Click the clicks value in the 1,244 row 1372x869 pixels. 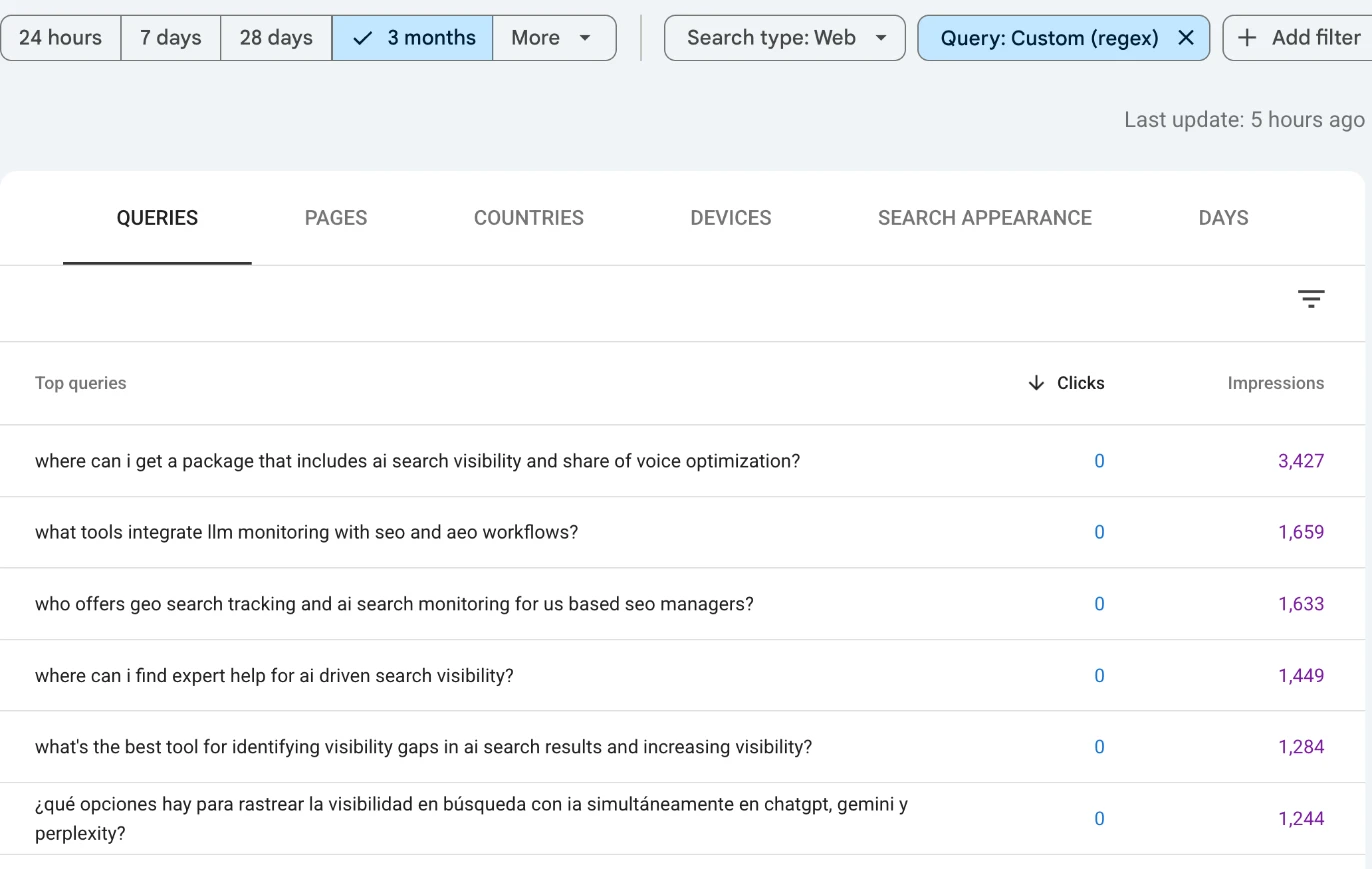[1099, 818]
